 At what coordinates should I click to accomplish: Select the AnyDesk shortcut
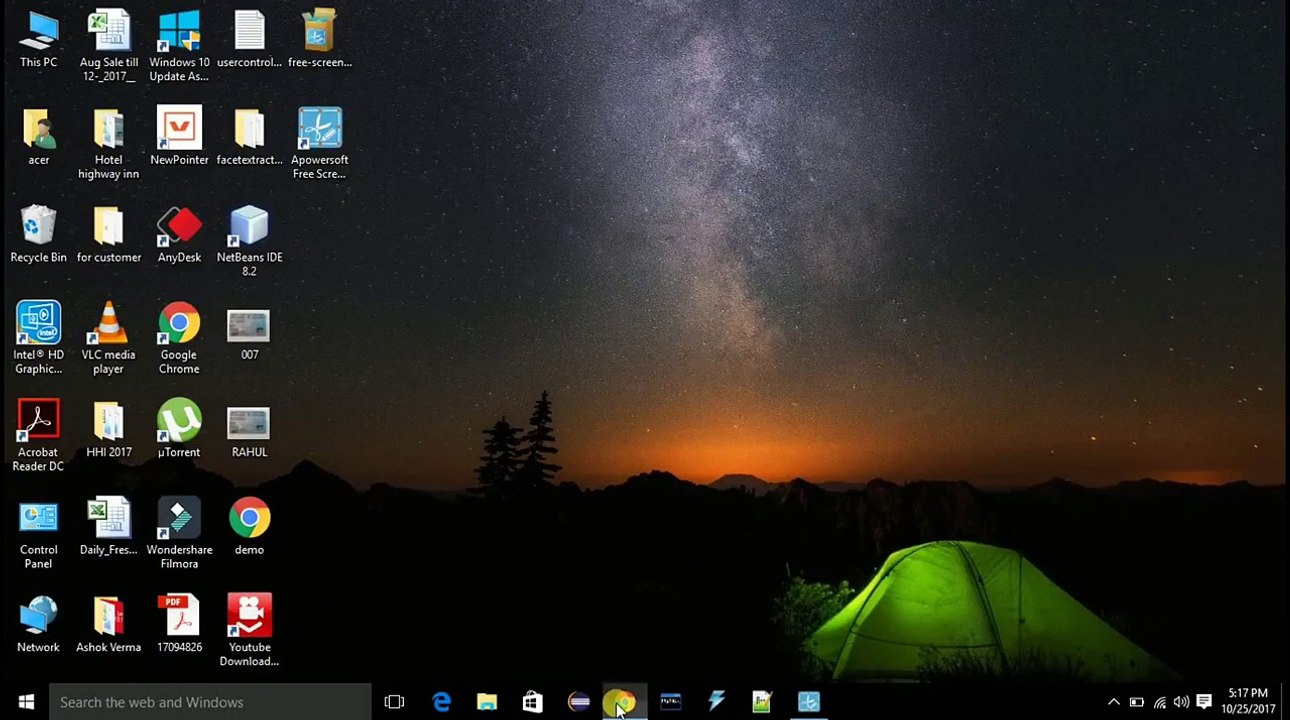[x=179, y=234]
